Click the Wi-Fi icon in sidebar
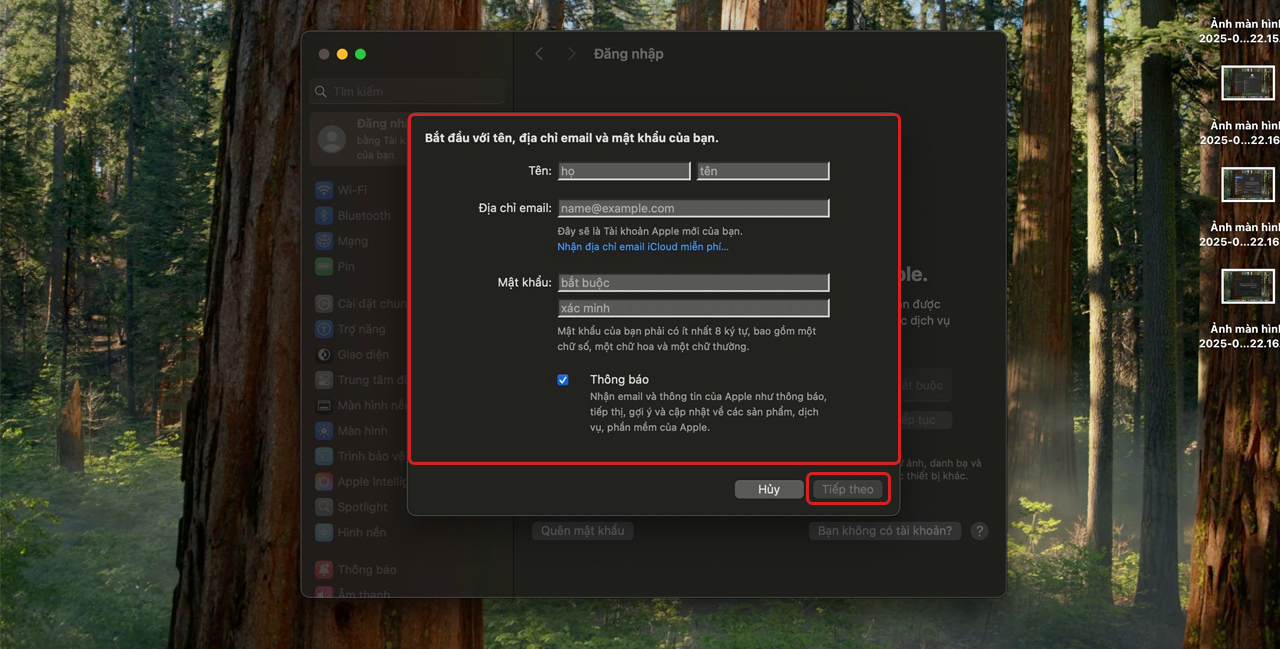 [324, 190]
